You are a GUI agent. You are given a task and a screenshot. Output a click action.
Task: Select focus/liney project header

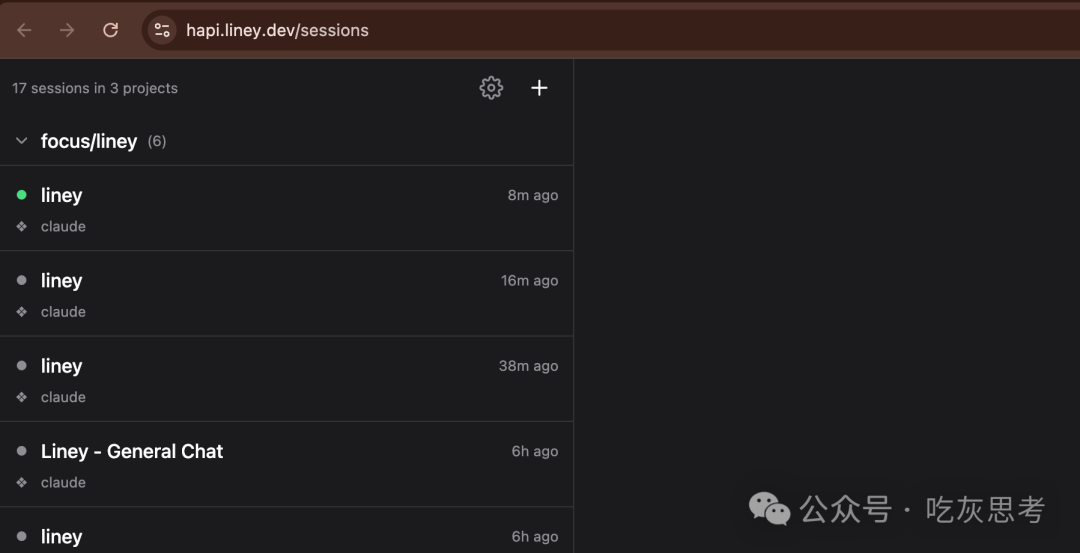pyautogui.click(x=287, y=141)
